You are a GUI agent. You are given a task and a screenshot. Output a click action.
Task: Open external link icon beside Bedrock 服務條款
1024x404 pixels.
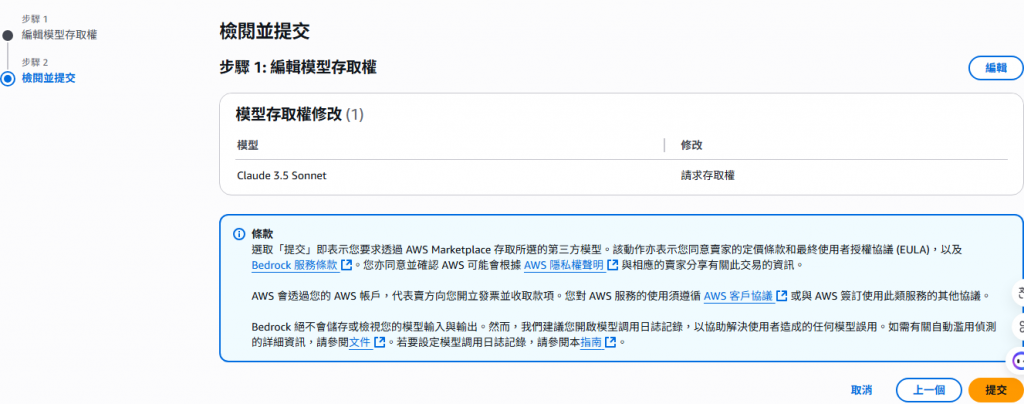click(x=347, y=265)
